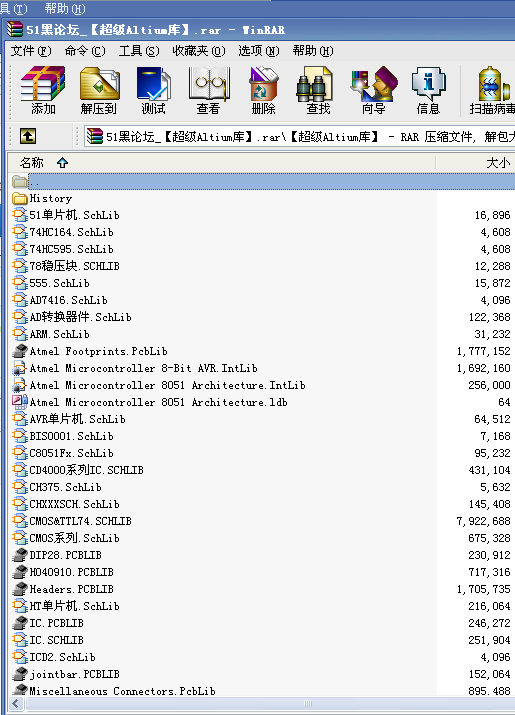Select file AD转换器件.SchLib
Viewport: 515px width, 715px height.
coord(80,317)
